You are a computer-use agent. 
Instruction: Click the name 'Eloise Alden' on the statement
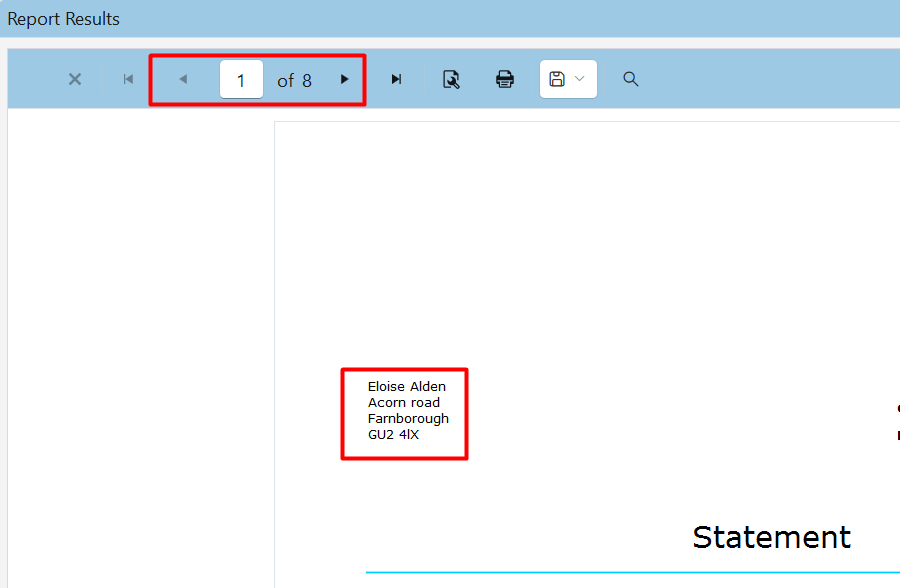[406, 386]
